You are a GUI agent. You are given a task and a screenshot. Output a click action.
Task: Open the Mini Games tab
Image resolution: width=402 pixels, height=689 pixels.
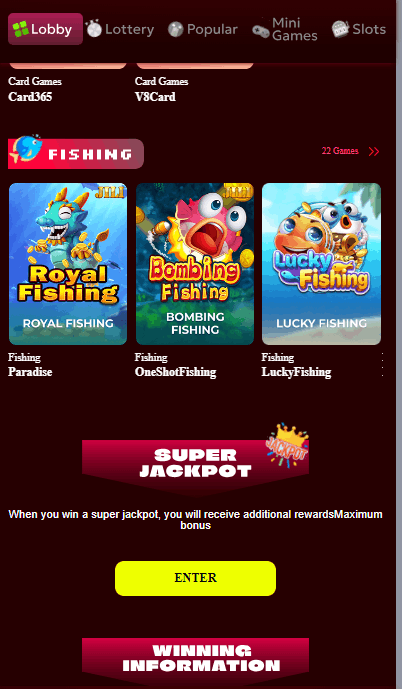(285, 29)
